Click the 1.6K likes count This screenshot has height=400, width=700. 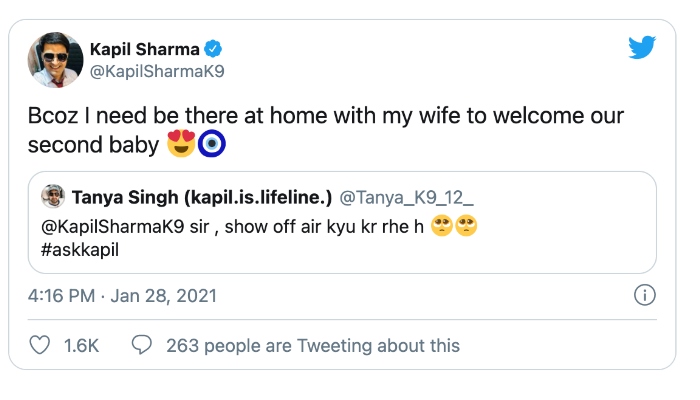pyautogui.click(x=80, y=345)
